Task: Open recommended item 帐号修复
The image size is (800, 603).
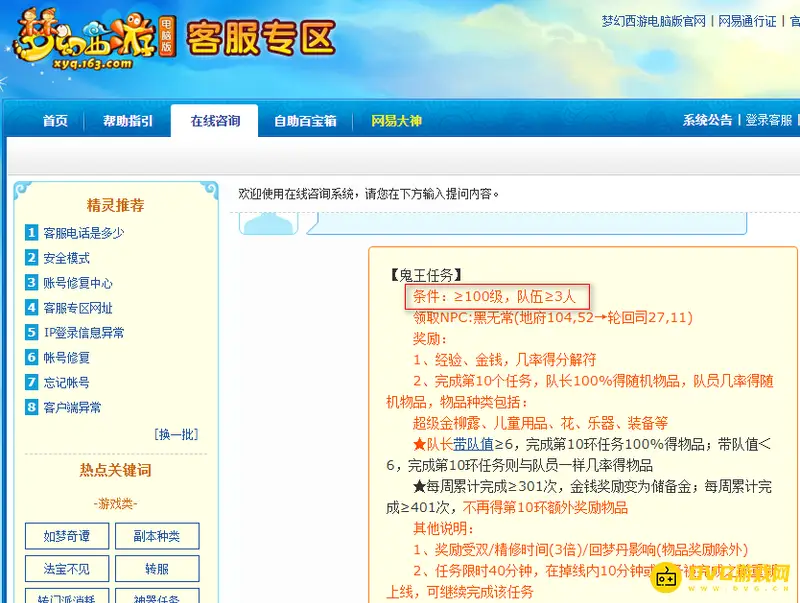Action: [66, 358]
